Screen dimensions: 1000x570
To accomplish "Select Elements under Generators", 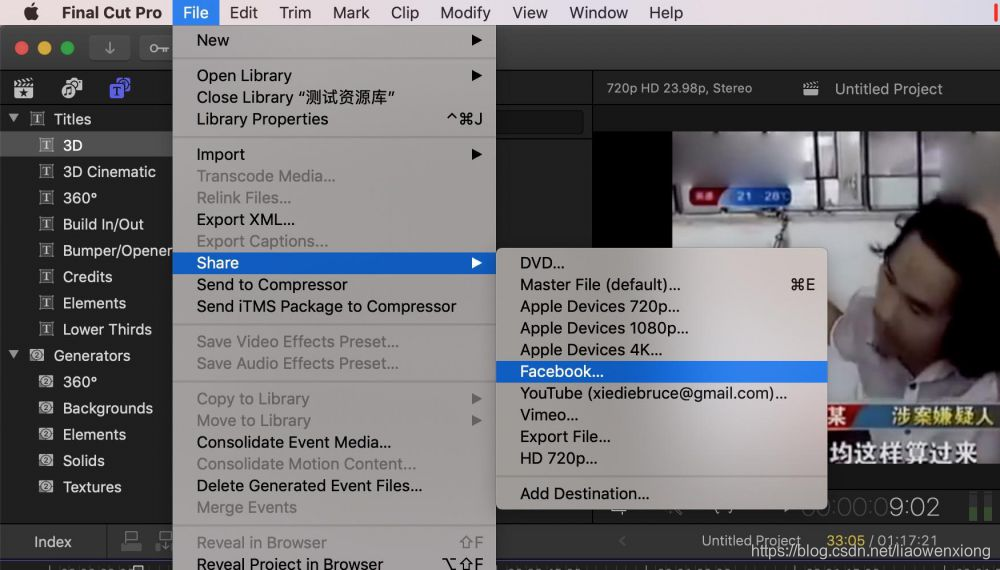I will point(86,434).
